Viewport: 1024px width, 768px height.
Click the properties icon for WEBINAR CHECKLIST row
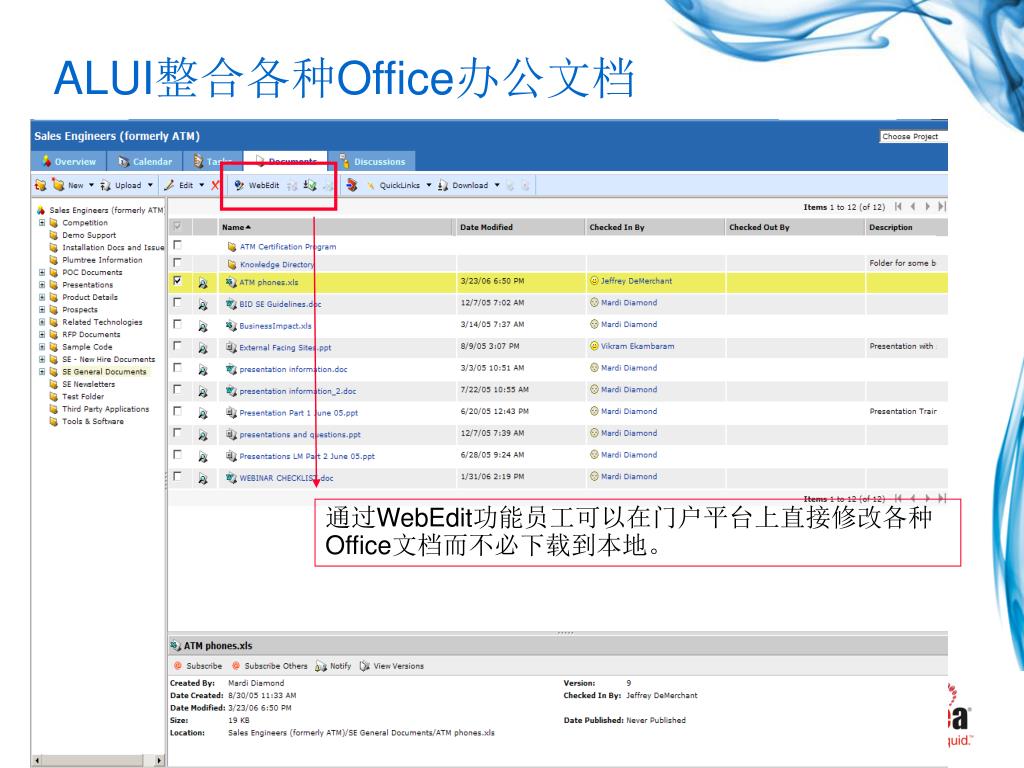(x=203, y=479)
